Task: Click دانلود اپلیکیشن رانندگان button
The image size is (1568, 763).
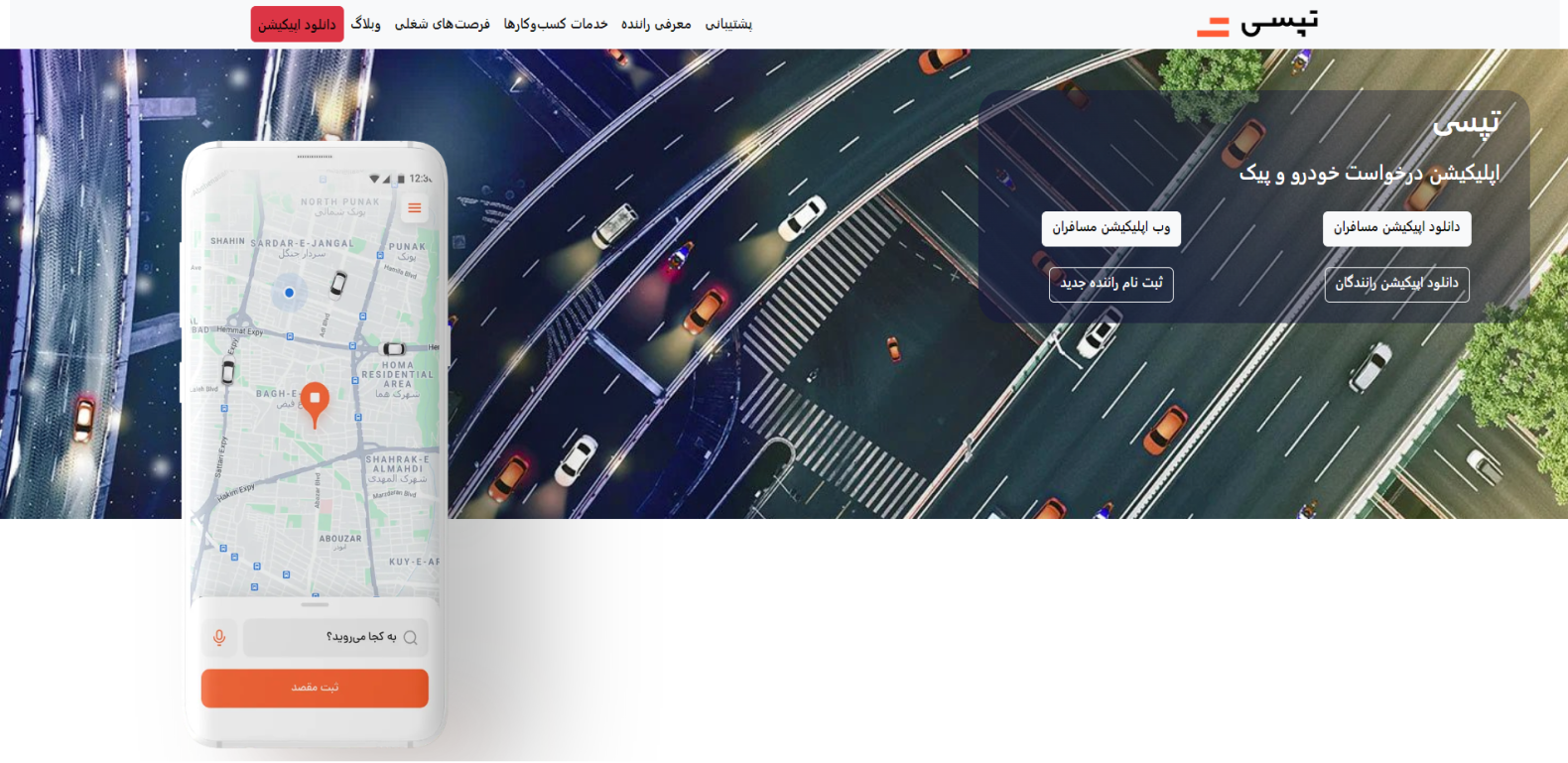Action: click(x=1396, y=284)
